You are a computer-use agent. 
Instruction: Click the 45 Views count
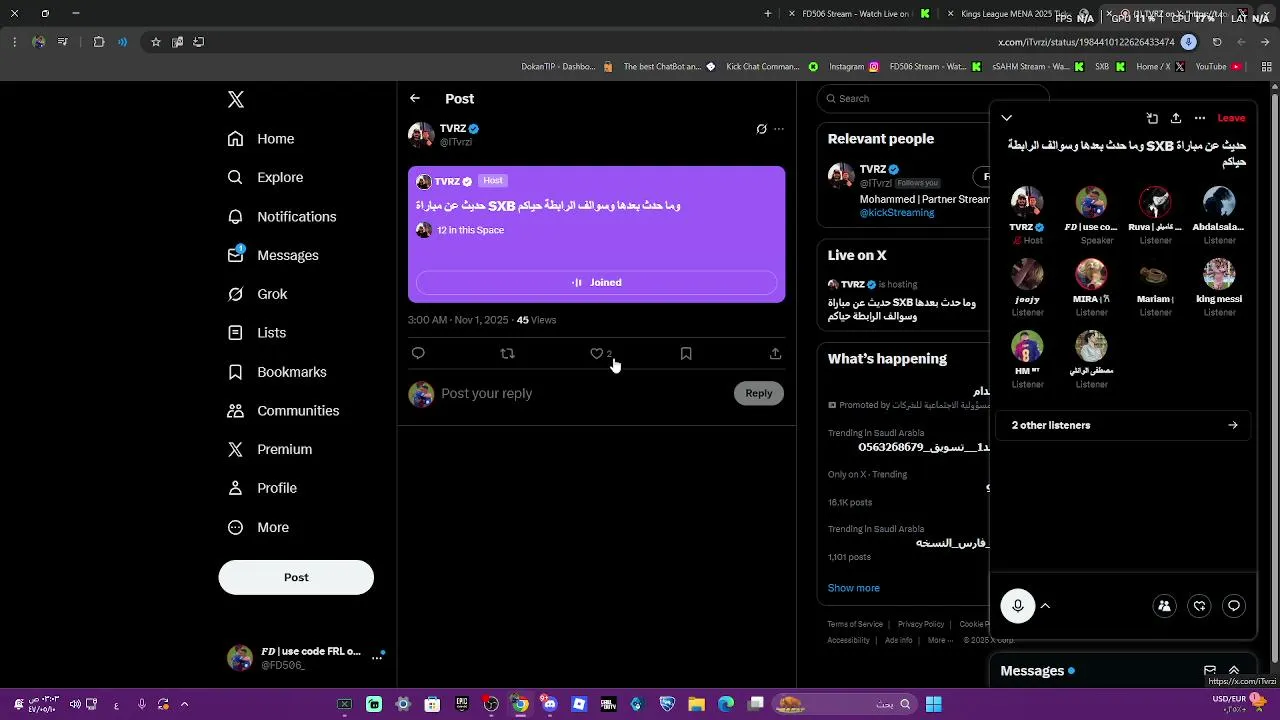click(536, 320)
